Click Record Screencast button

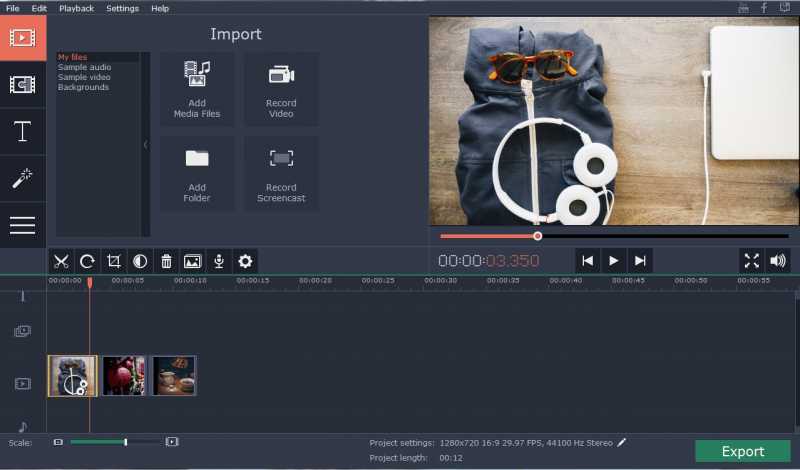tap(281, 174)
